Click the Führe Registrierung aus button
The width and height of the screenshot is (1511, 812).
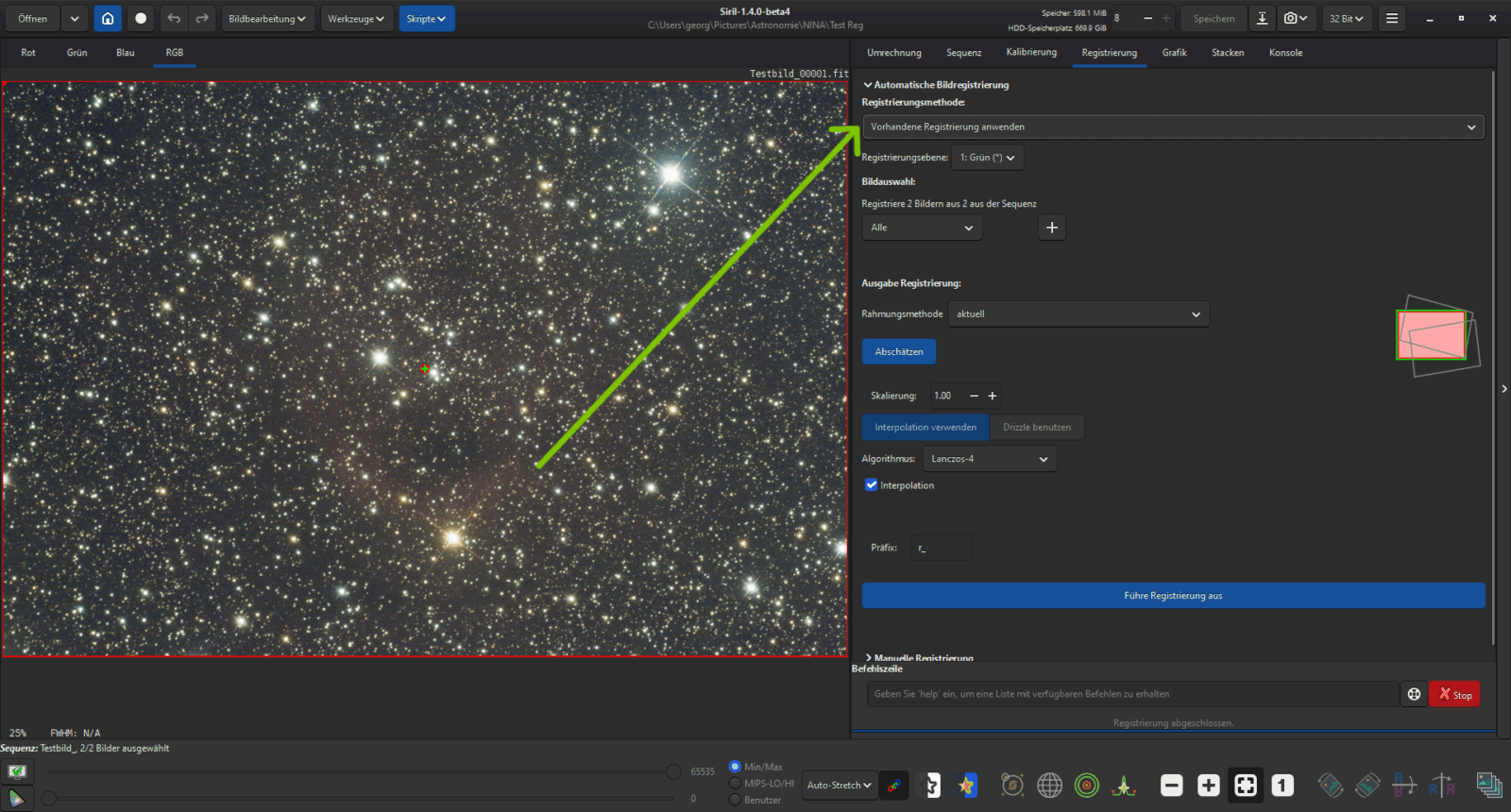point(1173,596)
